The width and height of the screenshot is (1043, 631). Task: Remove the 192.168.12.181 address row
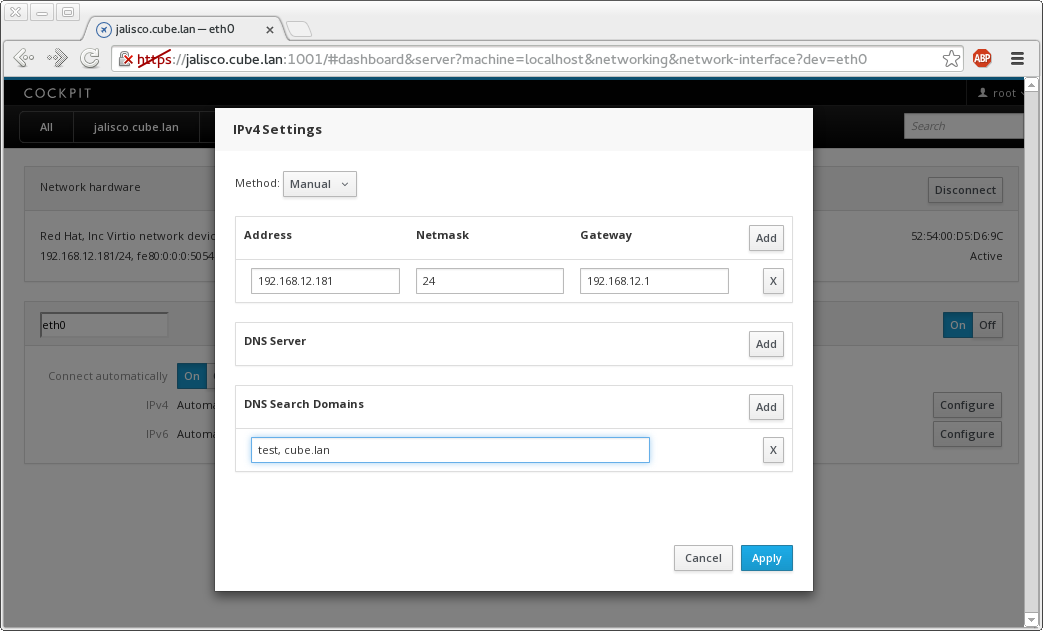[772, 281]
